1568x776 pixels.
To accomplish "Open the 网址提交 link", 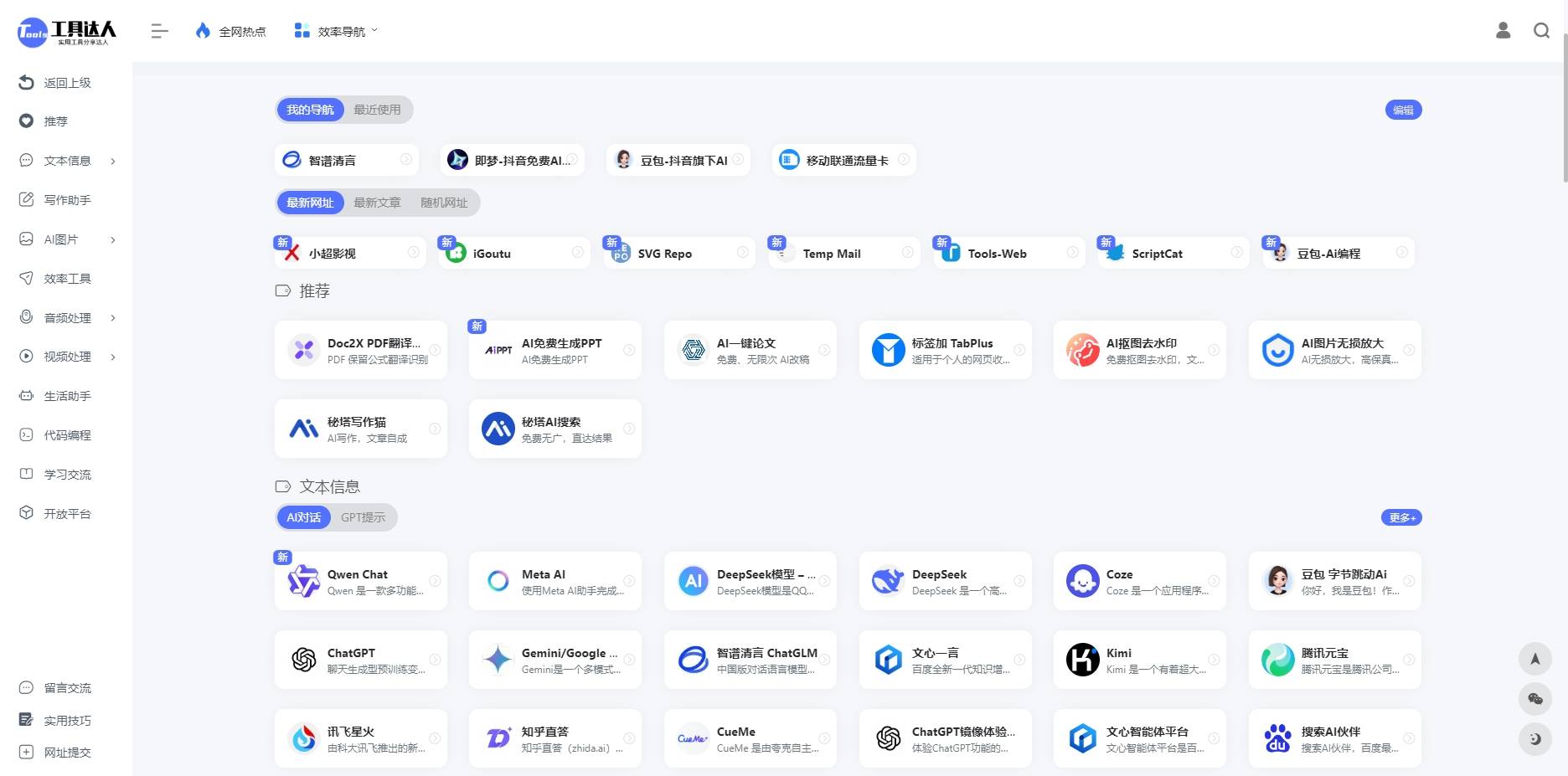I will (x=55, y=753).
